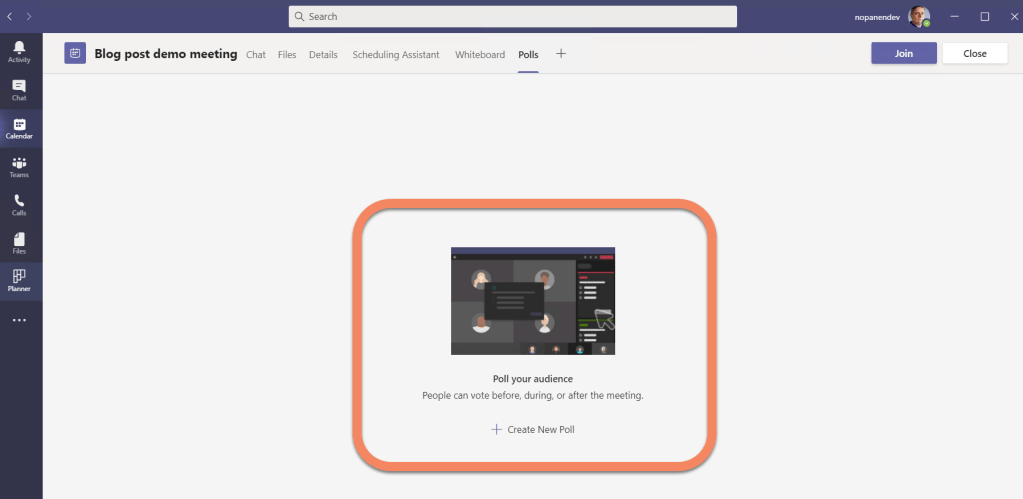Click the meeting calendar icon beside title
The height and width of the screenshot is (499, 1023).
point(75,53)
